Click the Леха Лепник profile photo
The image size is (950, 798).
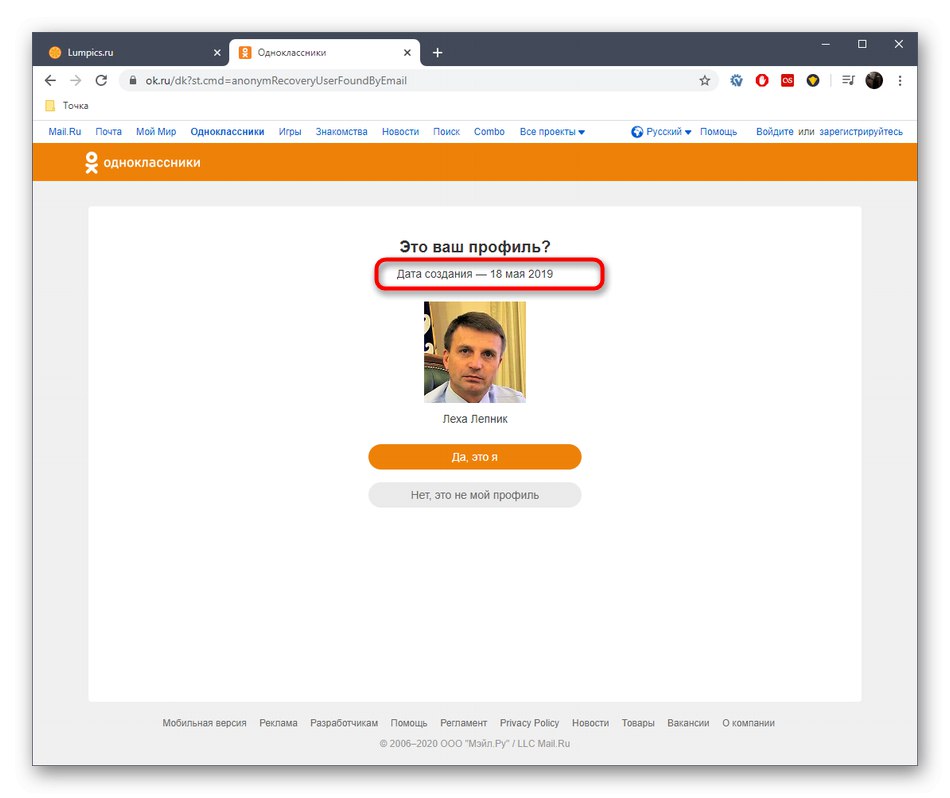click(x=474, y=351)
